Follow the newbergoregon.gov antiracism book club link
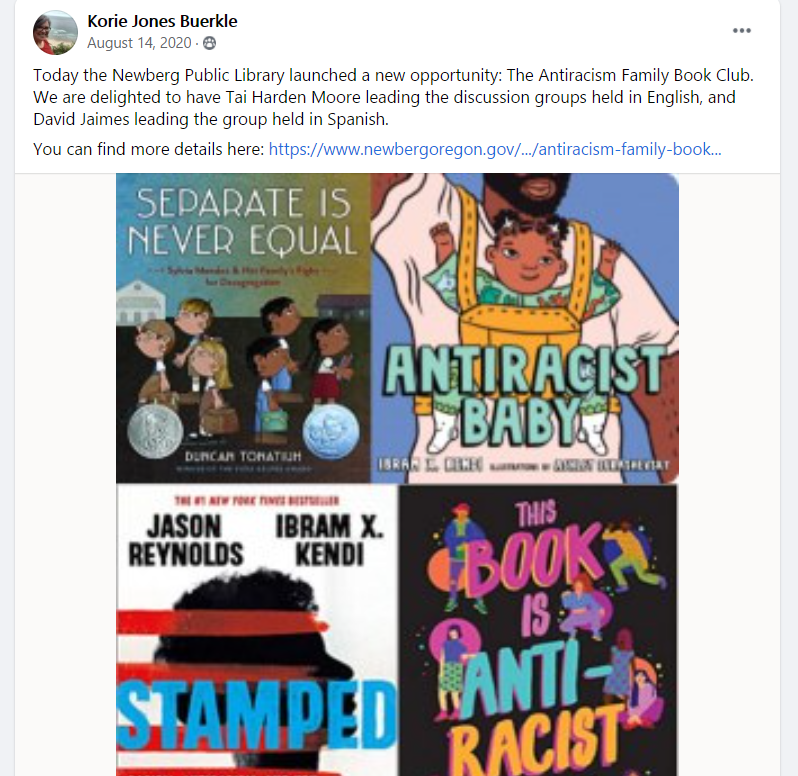 coord(495,149)
